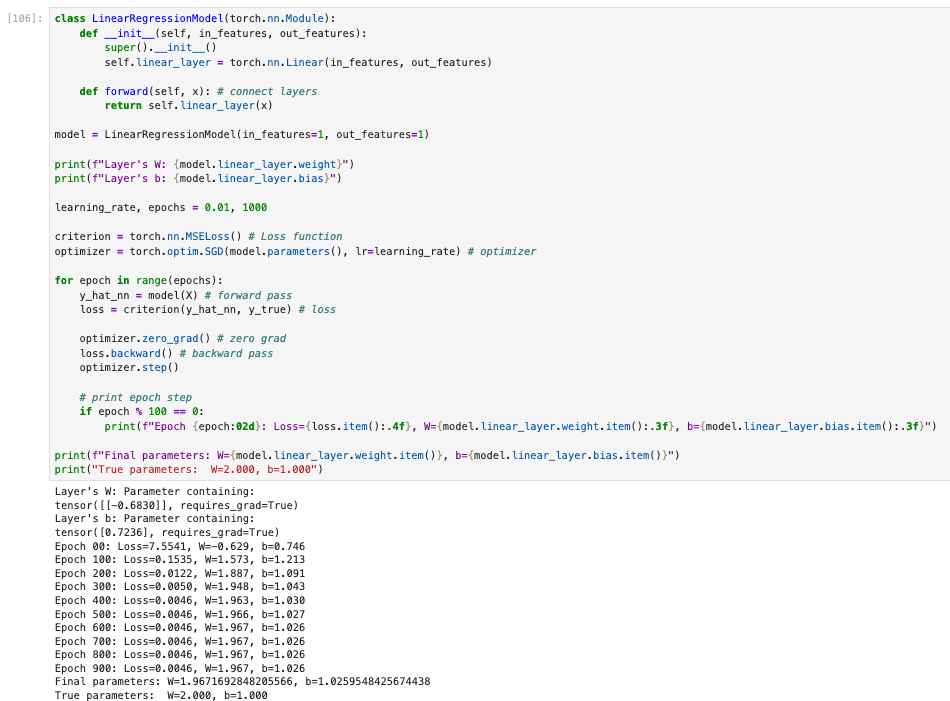Click the model instantiation line
Image resolution: width=950 pixels, height=701 pixels.
pyautogui.click(x=241, y=134)
